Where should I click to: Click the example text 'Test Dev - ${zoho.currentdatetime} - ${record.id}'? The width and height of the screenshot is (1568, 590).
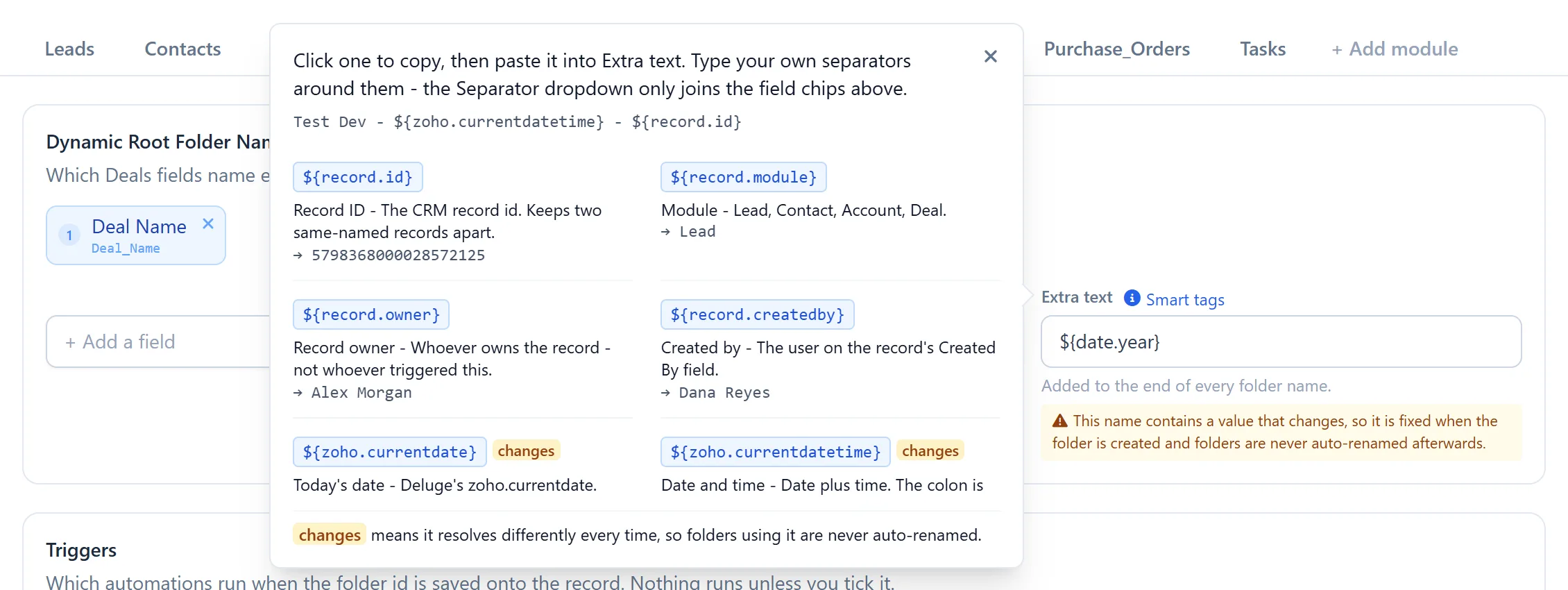pyautogui.click(x=518, y=121)
